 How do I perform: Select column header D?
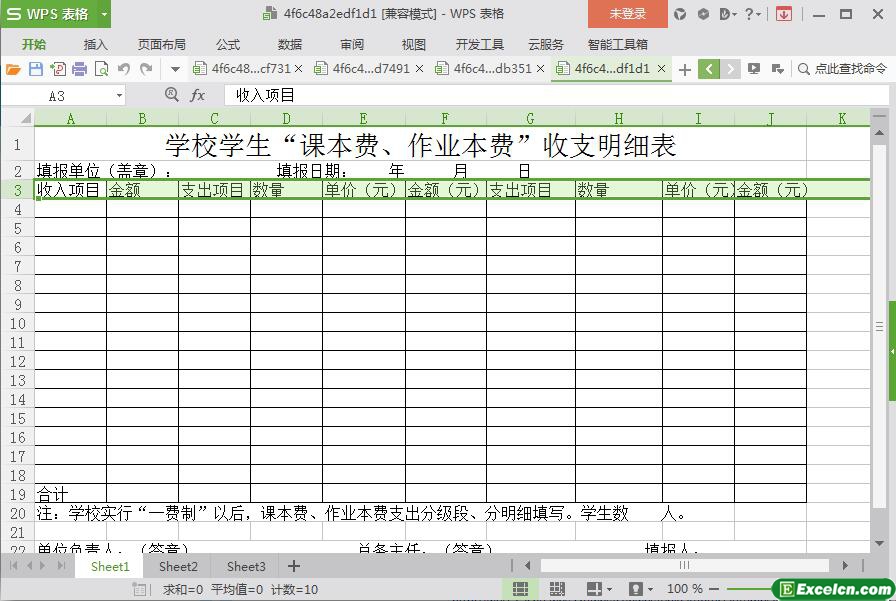[286, 118]
